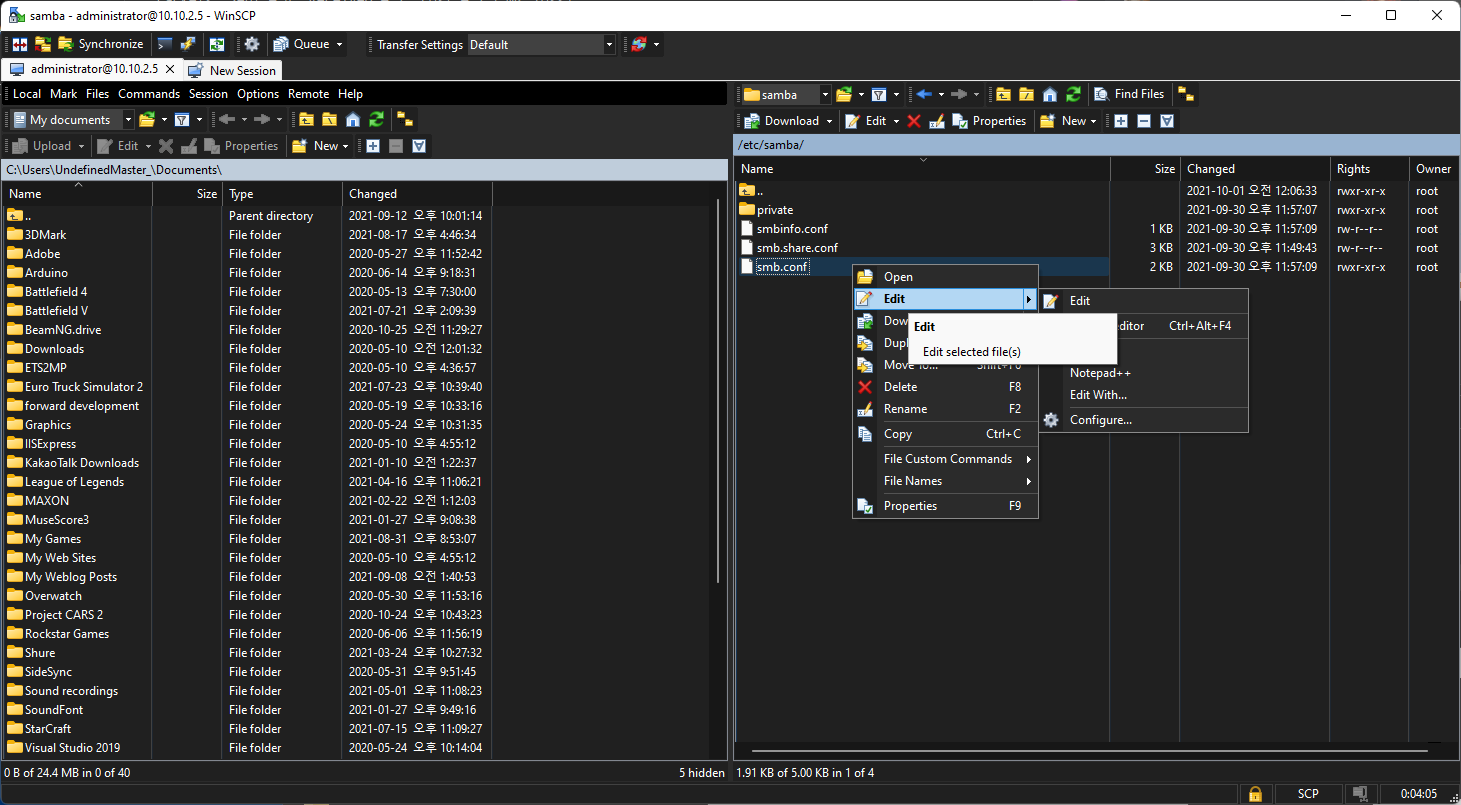The height and width of the screenshot is (805, 1461).
Task: Toggle local panel directory tree view
Action: click(x=404, y=119)
